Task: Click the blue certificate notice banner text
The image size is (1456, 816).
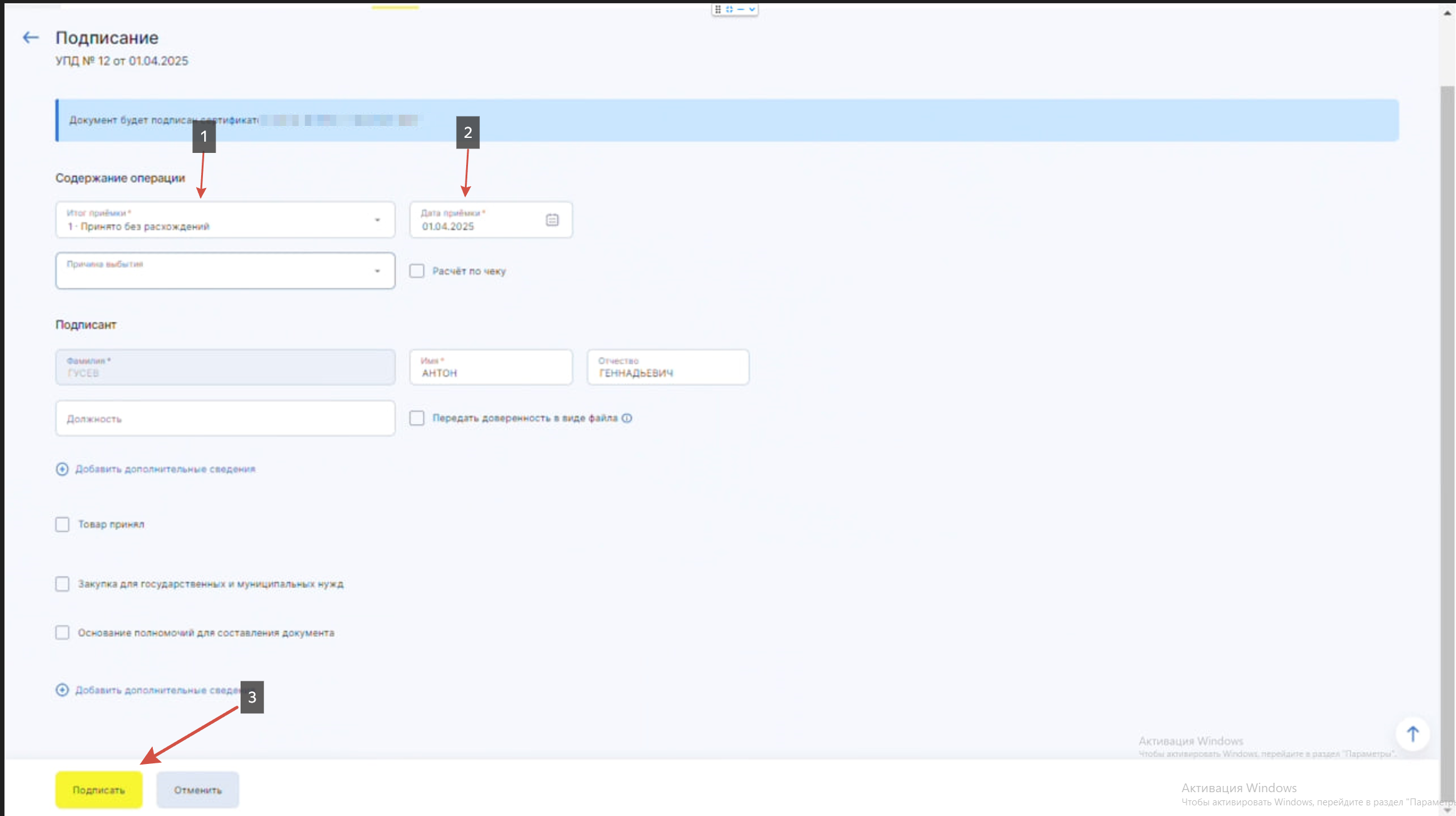Action: [x=164, y=120]
